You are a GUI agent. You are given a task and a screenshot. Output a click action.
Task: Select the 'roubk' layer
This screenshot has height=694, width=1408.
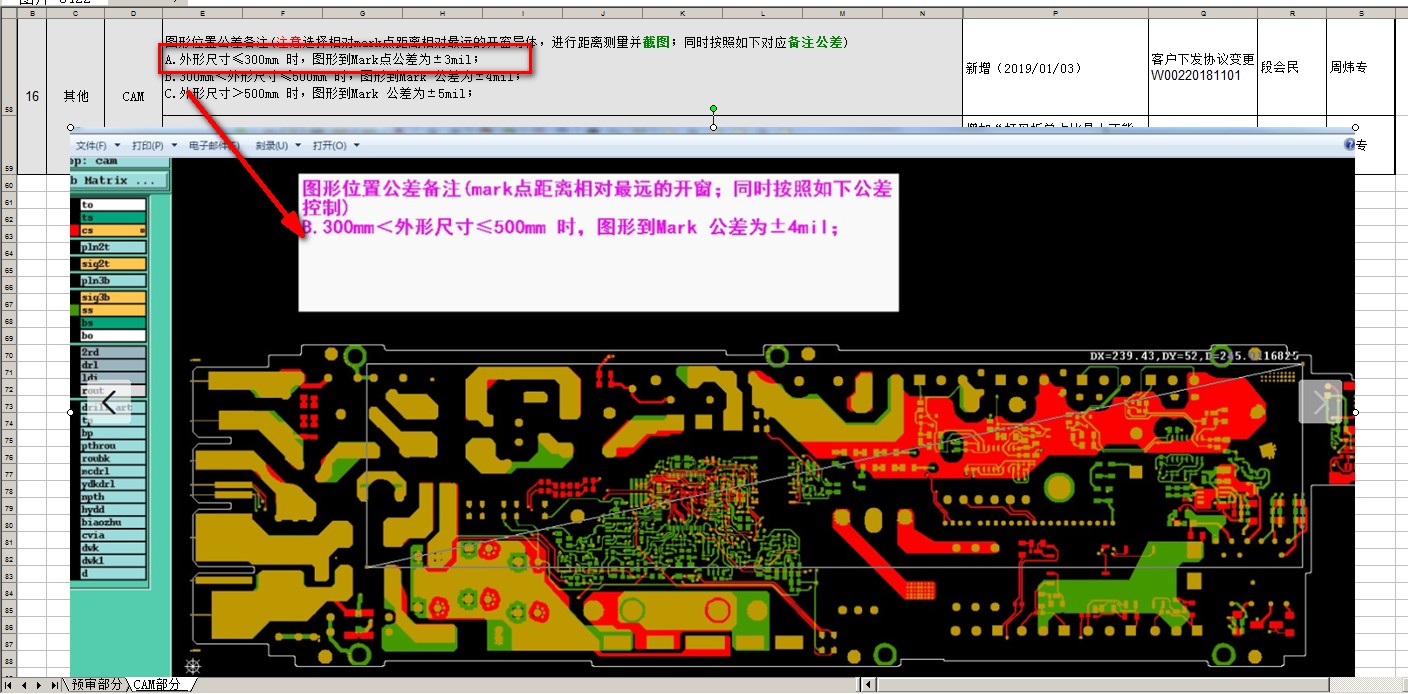[113, 459]
